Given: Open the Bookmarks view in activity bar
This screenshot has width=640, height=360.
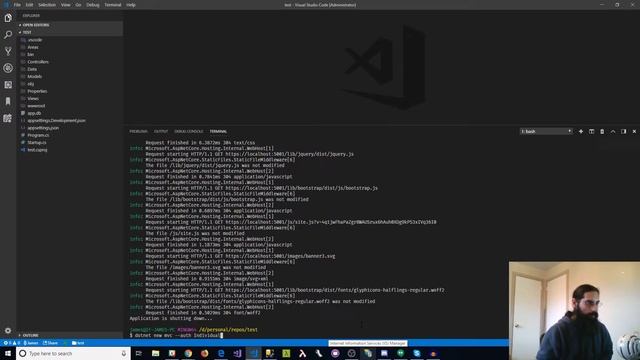Looking at the screenshot, I should pyautogui.click(x=8, y=101).
